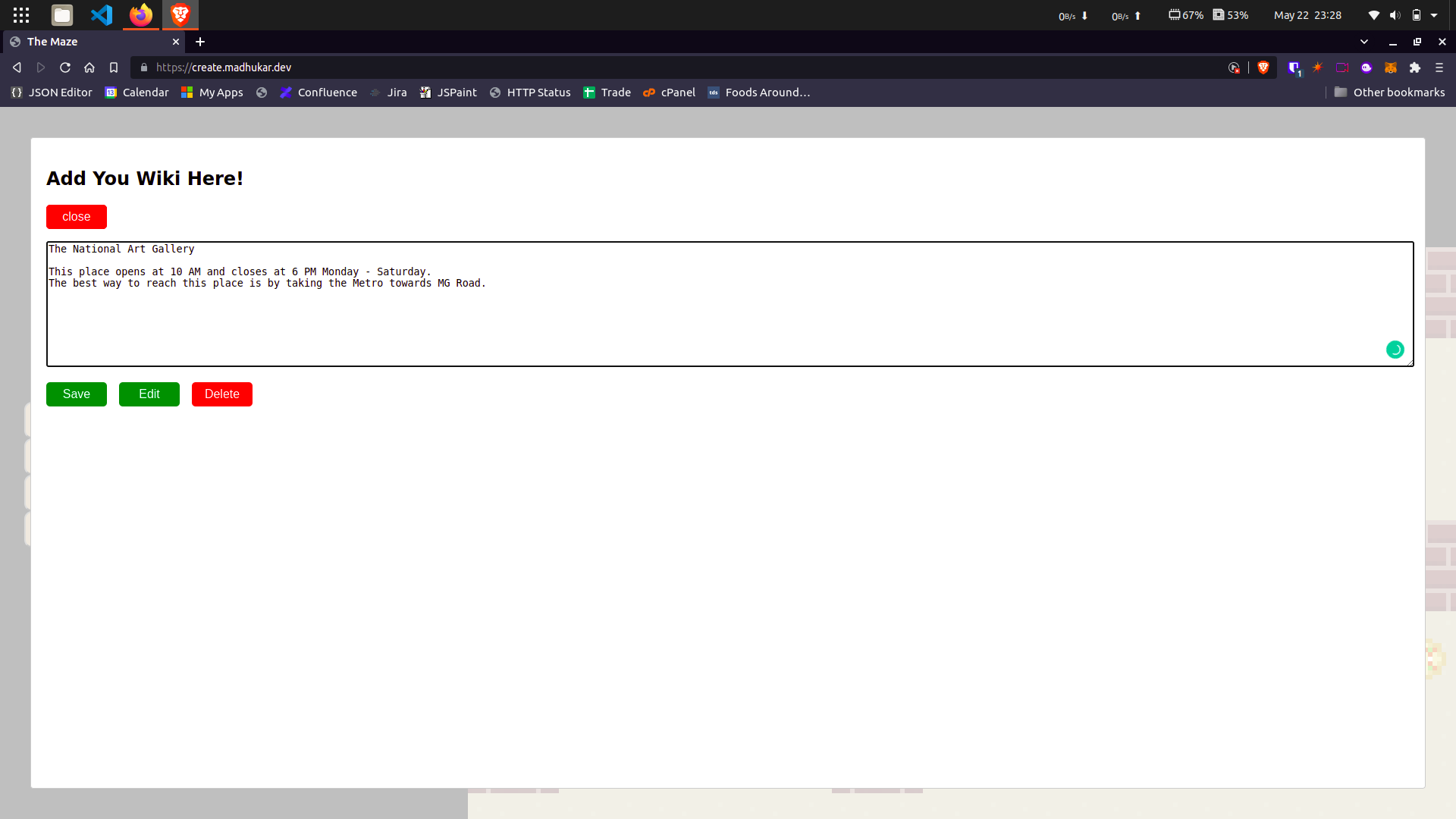1456x819 pixels.
Task: Click the Grammarly icon in text area
Action: coord(1395,350)
